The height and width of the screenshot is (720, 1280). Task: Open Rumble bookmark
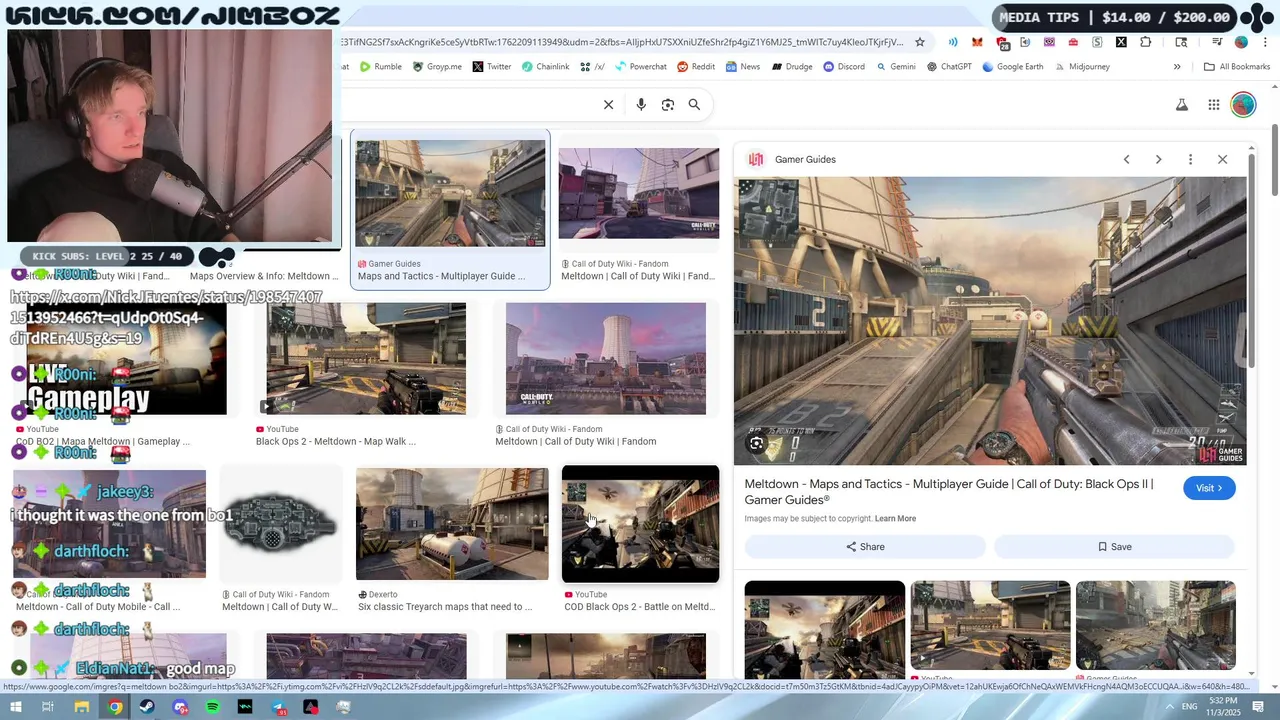(381, 67)
